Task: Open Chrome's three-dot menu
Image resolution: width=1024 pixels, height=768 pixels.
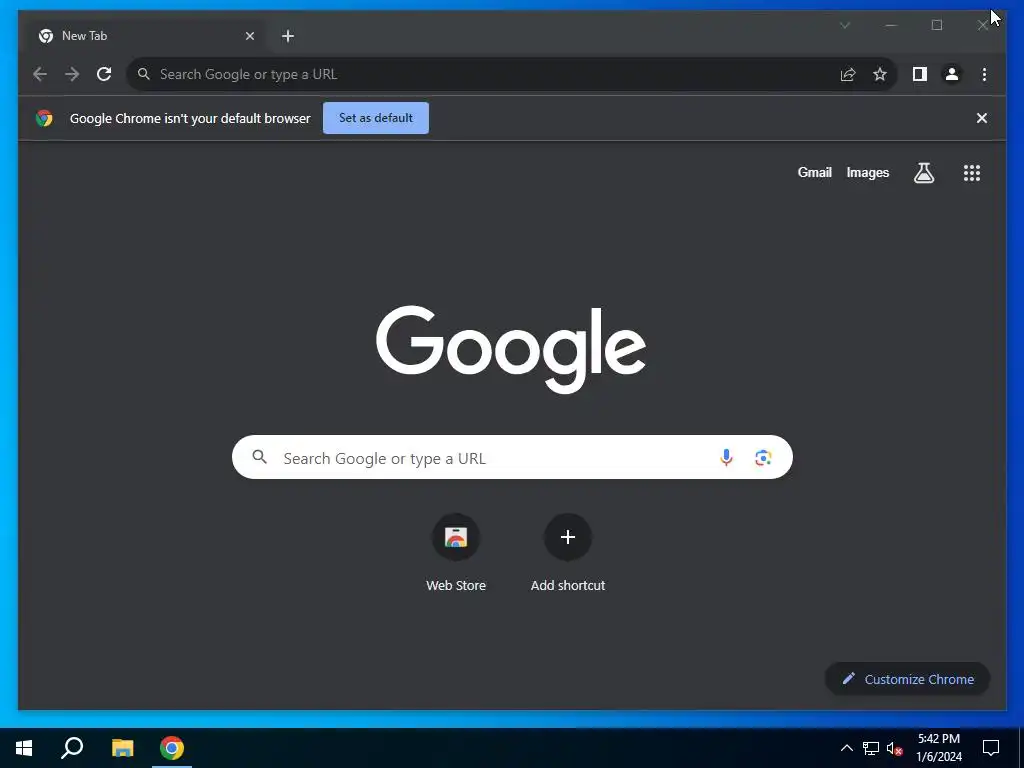Action: (984, 74)
